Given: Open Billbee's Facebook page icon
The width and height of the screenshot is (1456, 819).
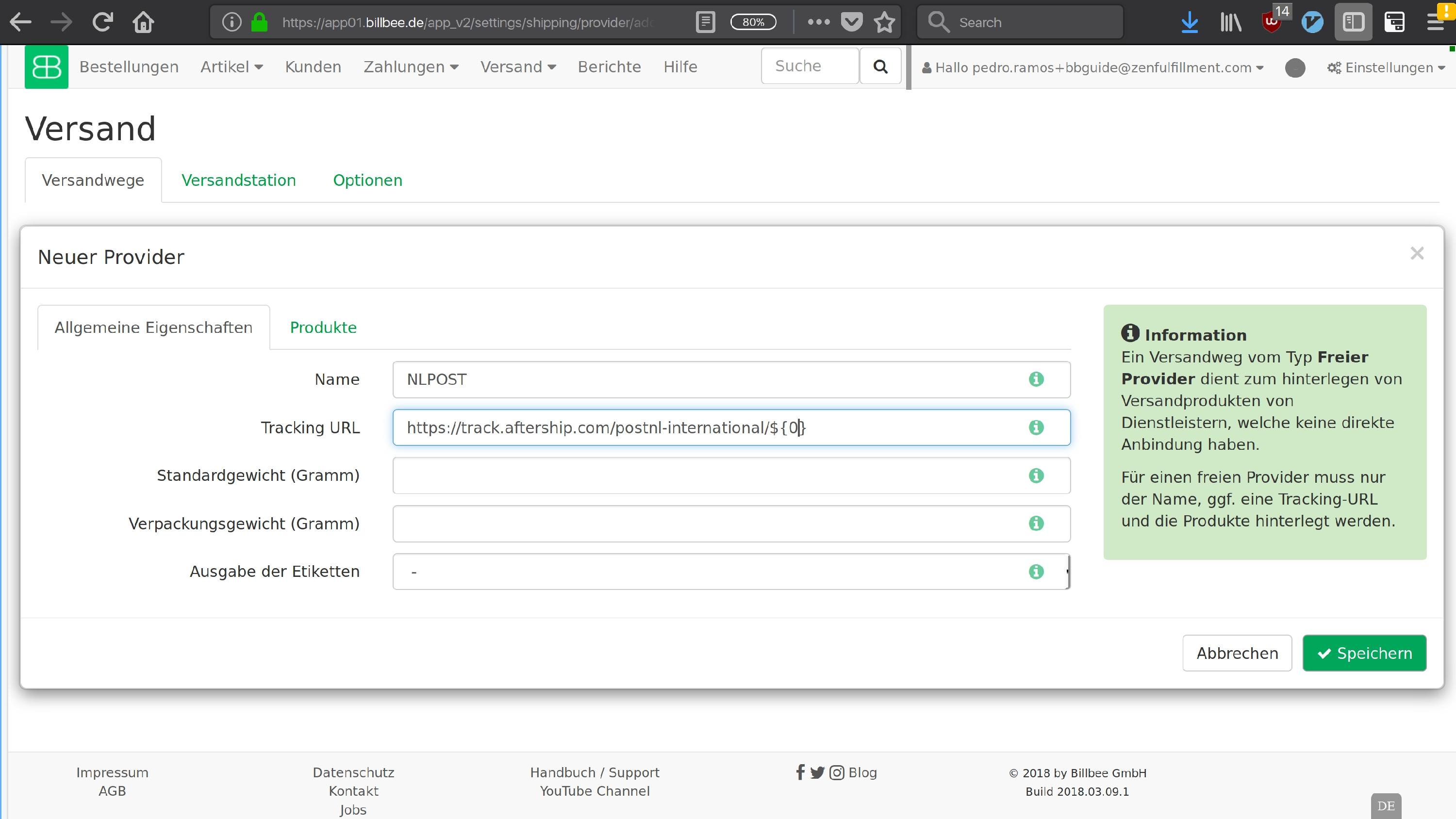Looking at the screenshot, I should [x=800, y=772].
